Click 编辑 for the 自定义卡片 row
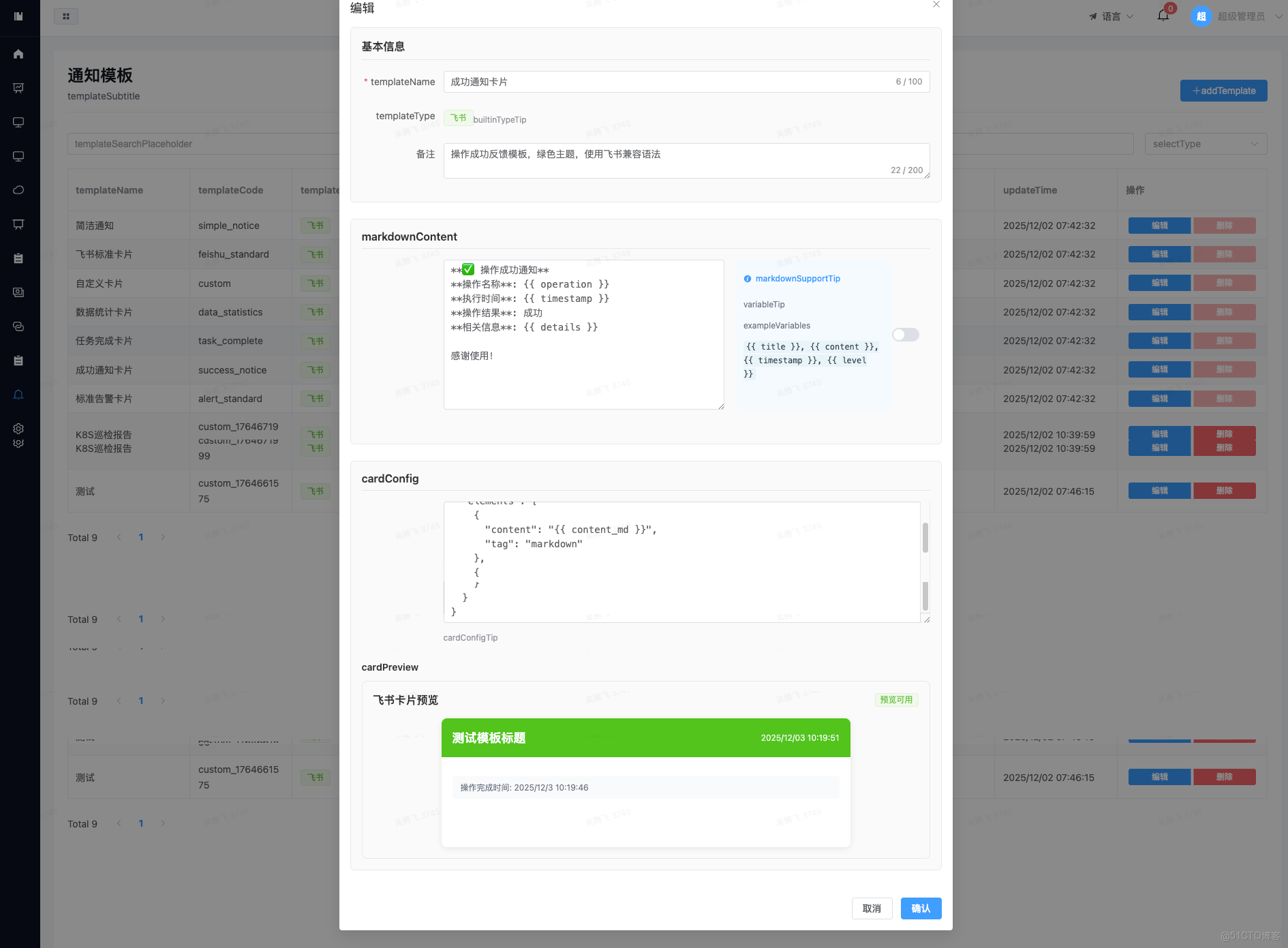The height and width of the screenshot is (948, 1288). tap(1159, 283)
